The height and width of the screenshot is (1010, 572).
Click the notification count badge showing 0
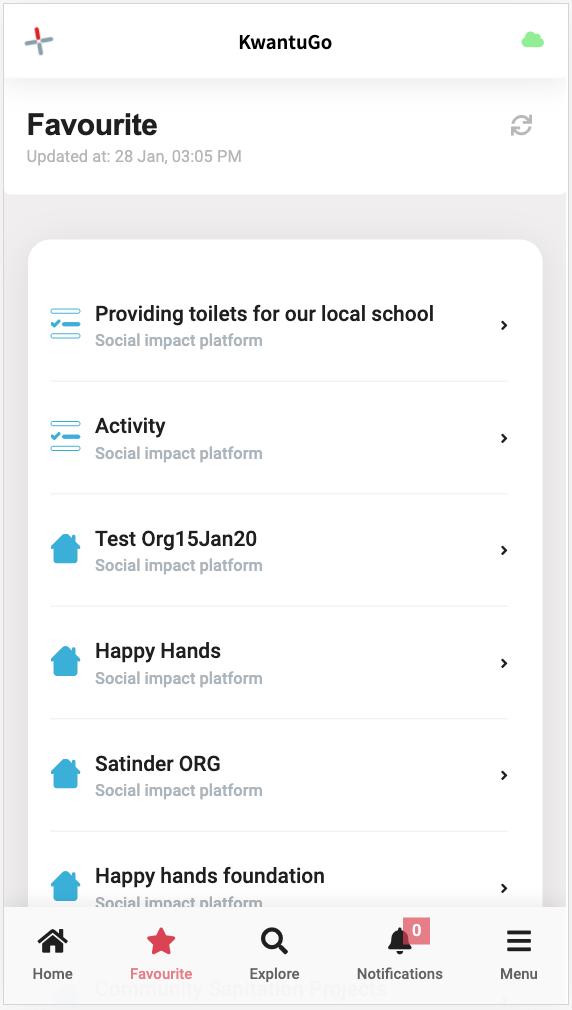coord(417,931)
